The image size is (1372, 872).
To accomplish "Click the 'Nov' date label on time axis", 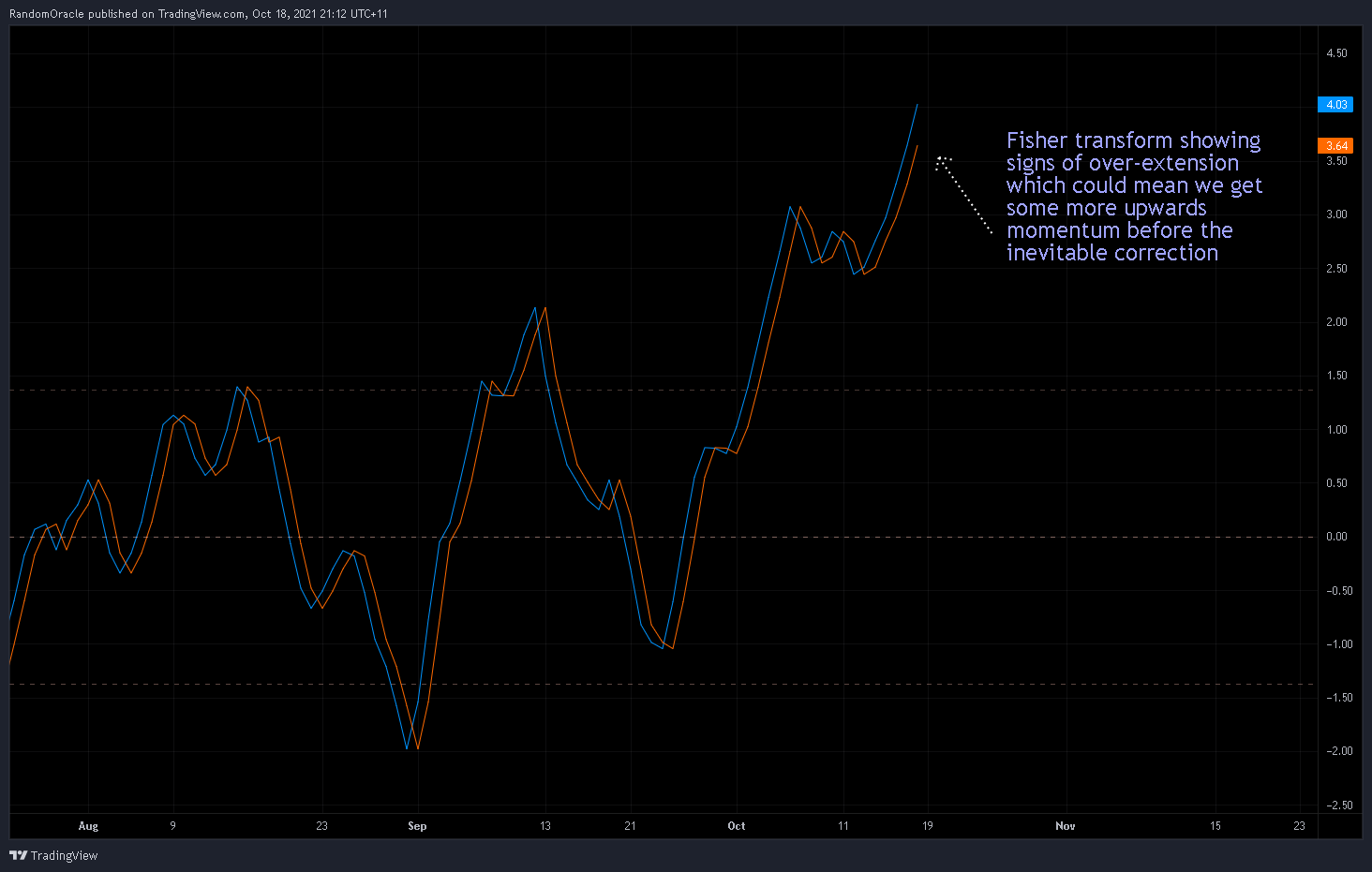I will (x=1066, y=826).
